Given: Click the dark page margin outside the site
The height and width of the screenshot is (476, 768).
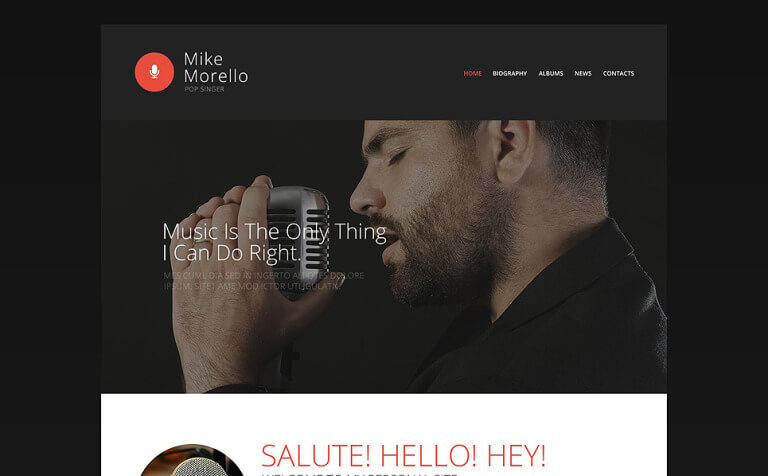Looking at the screenshot, I should (x=49, y=245).
